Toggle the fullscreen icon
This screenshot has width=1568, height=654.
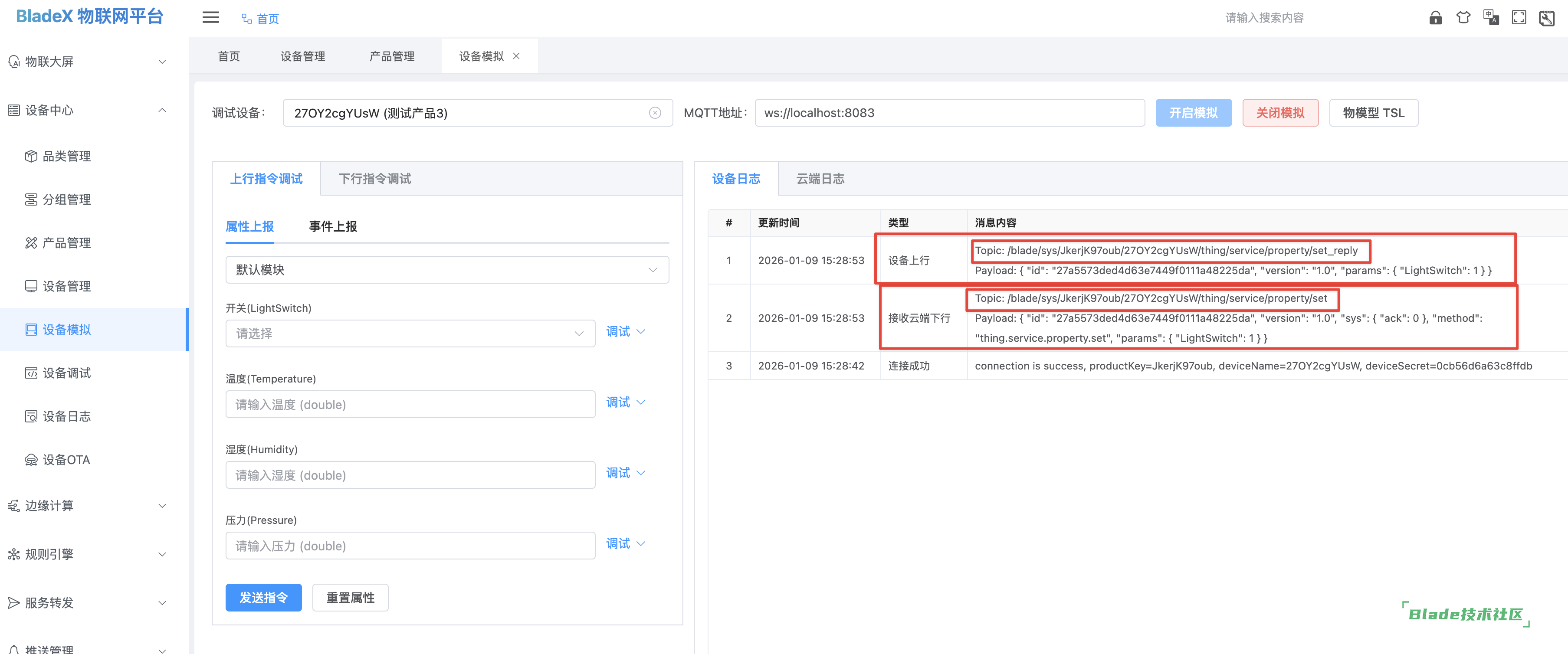click(1519, 18)
